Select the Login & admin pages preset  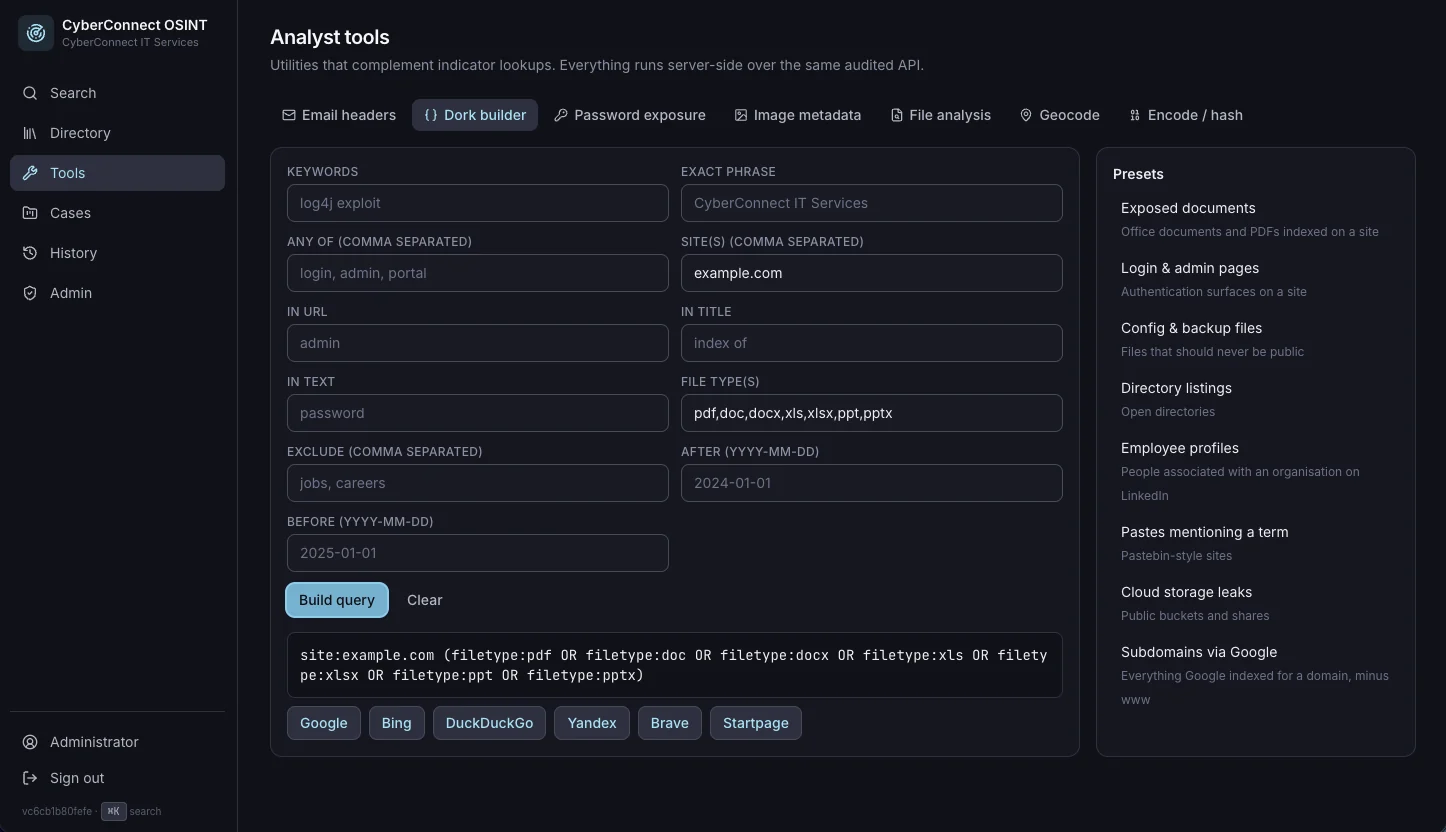1256,280
